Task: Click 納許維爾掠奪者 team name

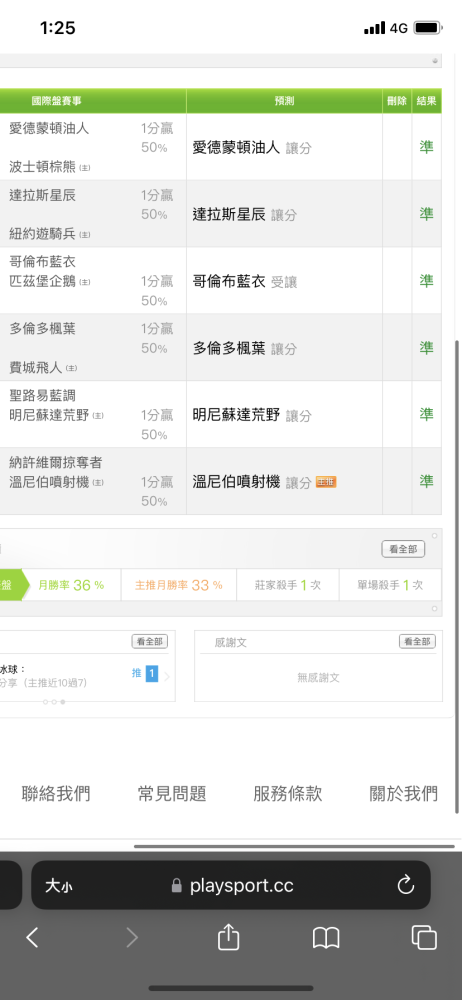Action: point(56,463)
